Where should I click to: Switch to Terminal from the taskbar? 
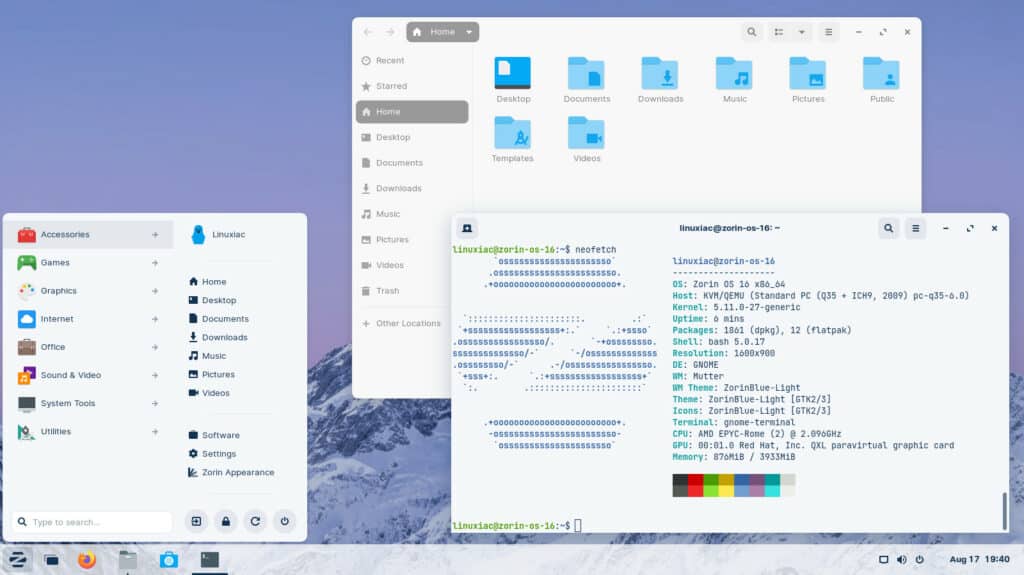coord(210,560)
